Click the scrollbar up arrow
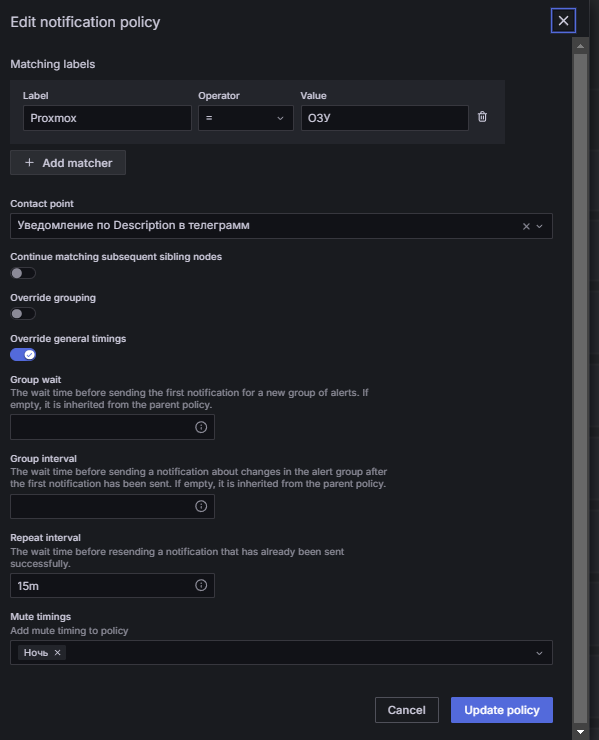This screenshot has width=599, height=740. pos(581,46)
